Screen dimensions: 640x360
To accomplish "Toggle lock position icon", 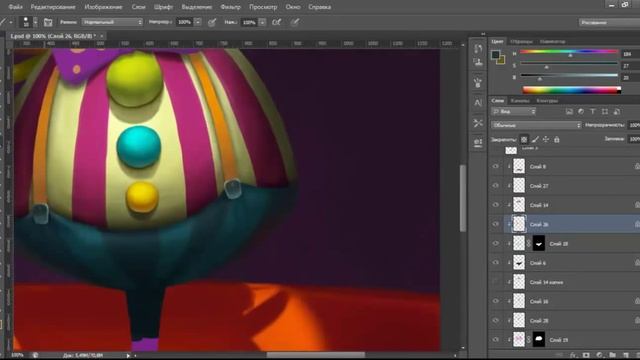I will pyautogui.click(x=546, y=140).
